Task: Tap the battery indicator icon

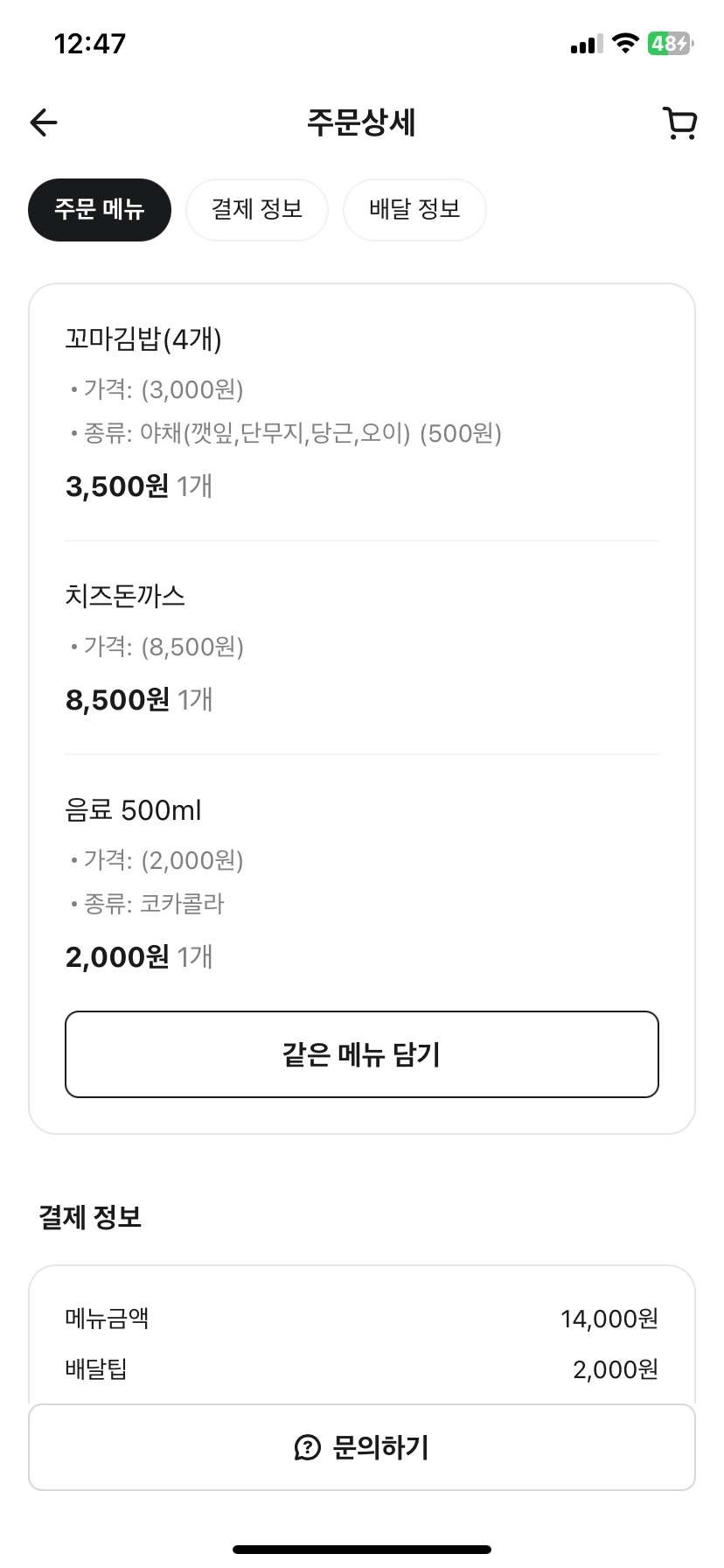Action: (670, 44)
